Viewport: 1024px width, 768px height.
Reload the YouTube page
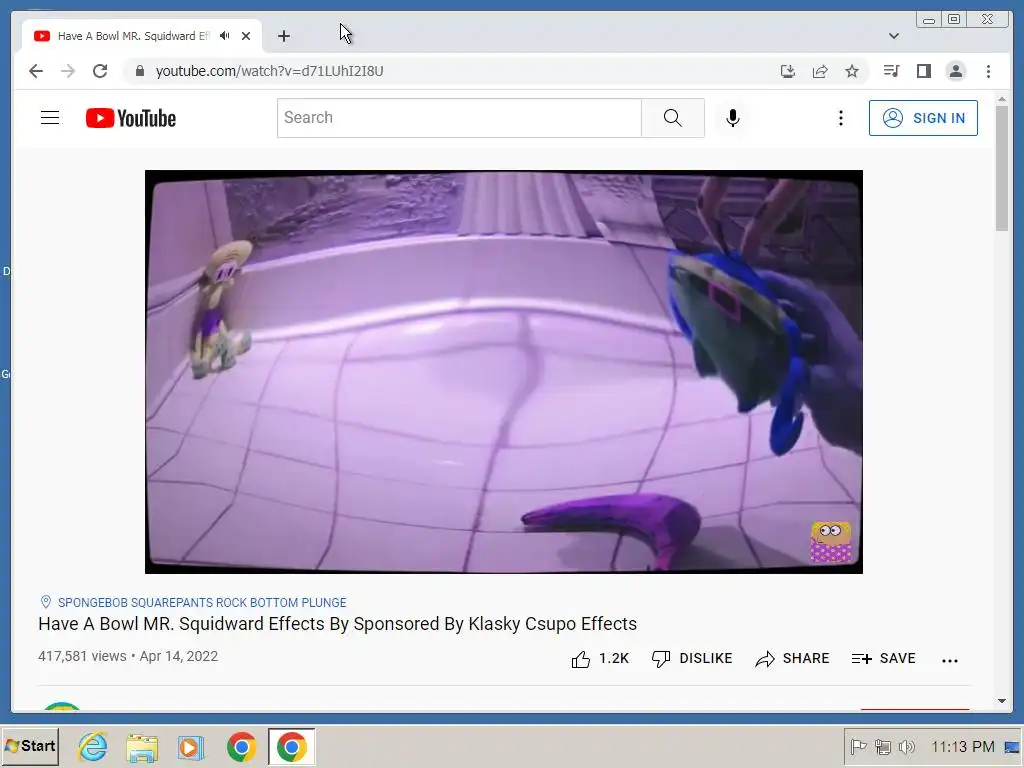100,71
